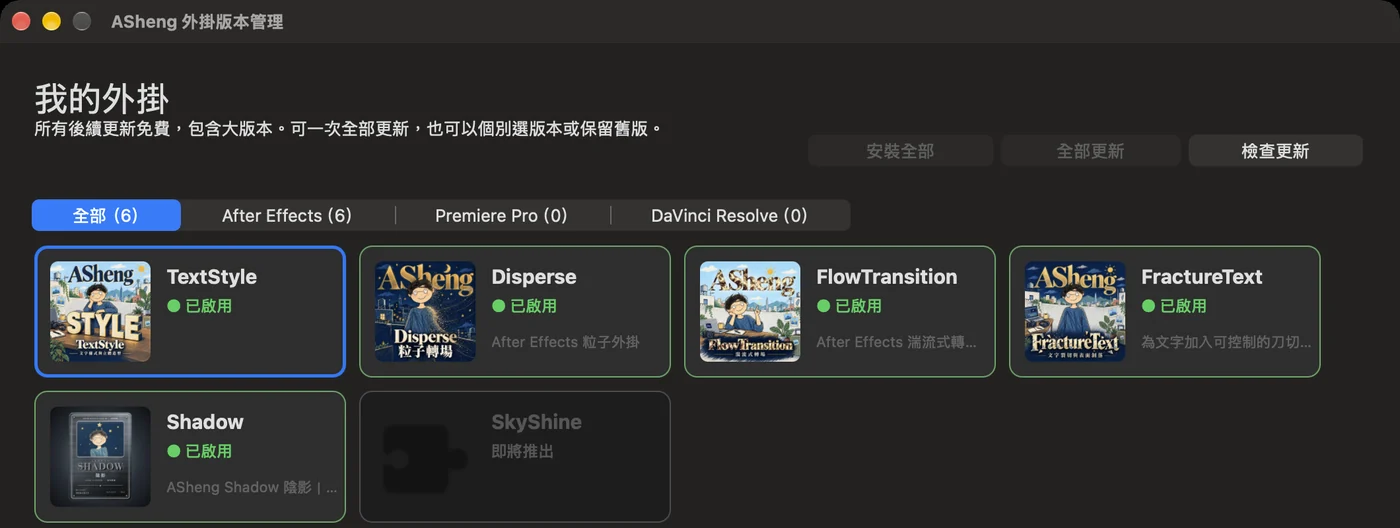Image resolution: width=1400 pixels, height=528 pixels.
Task: Click the 檢查更新 button
Action: pyautogui.click(x=1275, y=151)
